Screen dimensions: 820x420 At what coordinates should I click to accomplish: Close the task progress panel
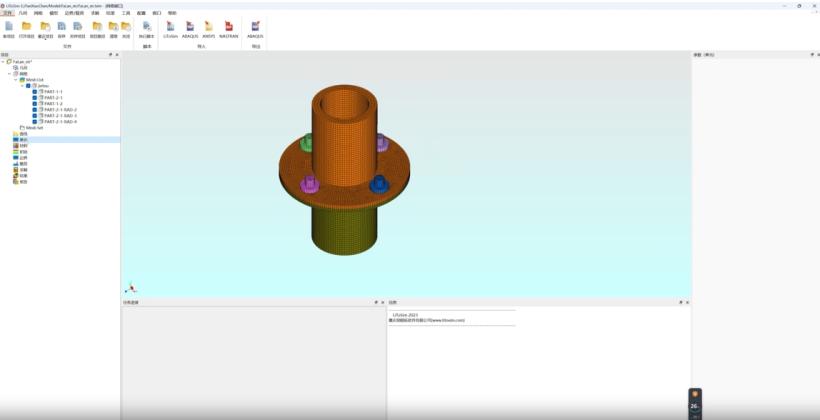point(382,302)
